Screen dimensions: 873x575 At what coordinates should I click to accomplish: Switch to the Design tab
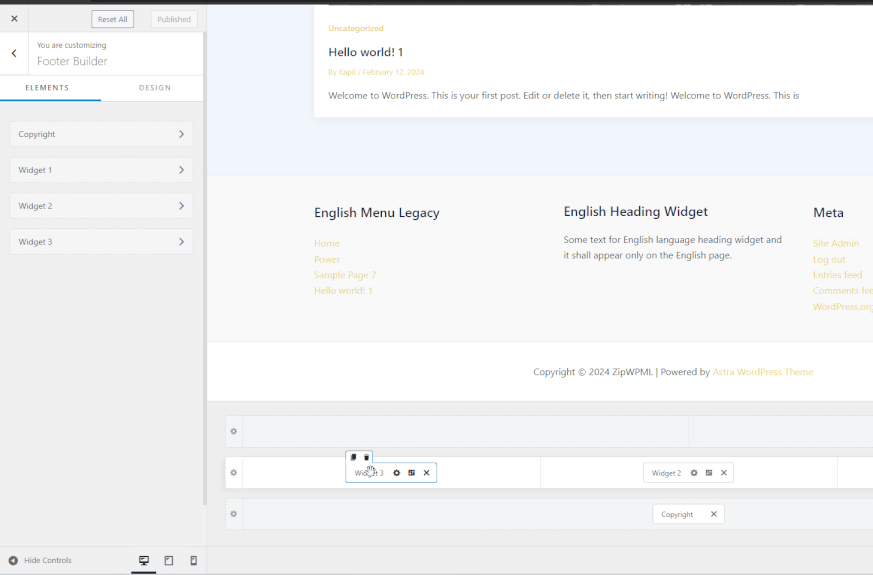click(155, 88)
